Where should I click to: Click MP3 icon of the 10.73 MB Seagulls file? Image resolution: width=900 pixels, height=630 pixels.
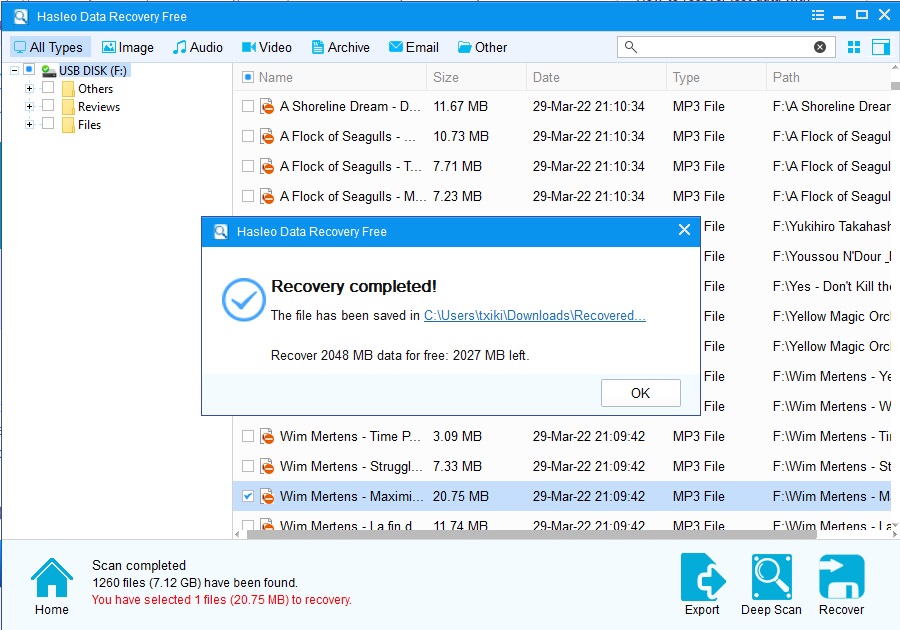267,136
